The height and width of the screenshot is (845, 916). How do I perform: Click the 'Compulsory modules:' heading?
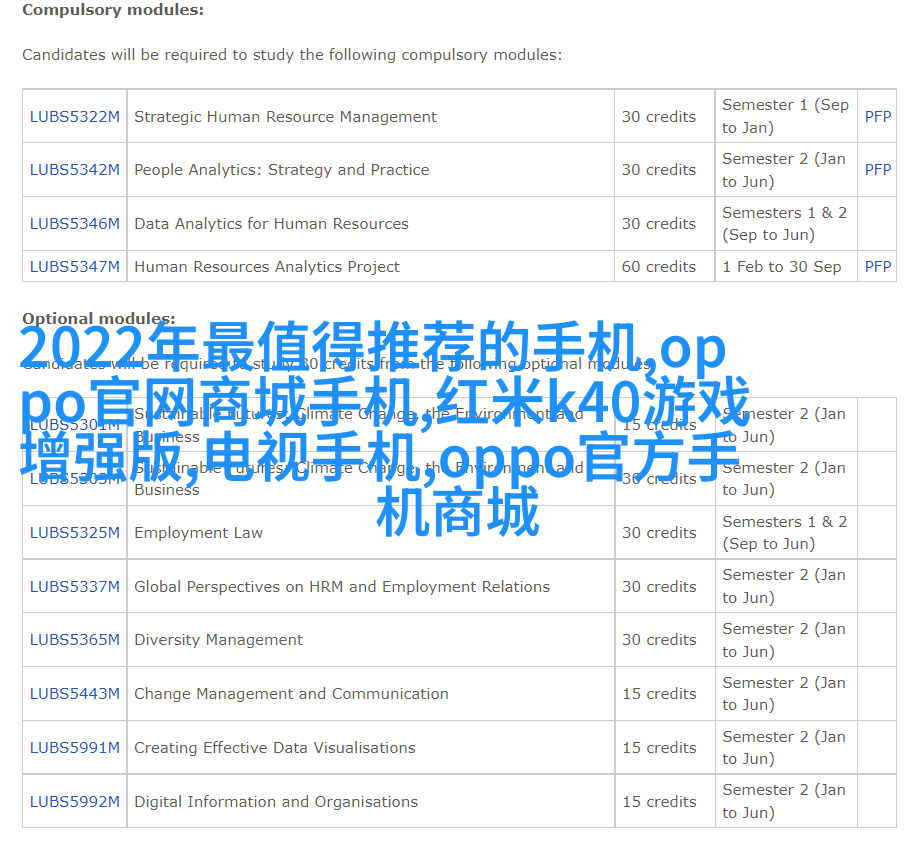113,11
